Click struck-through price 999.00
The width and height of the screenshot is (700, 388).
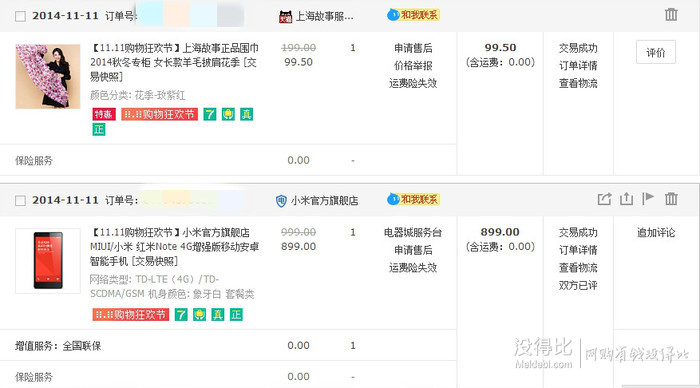(298, 232)
